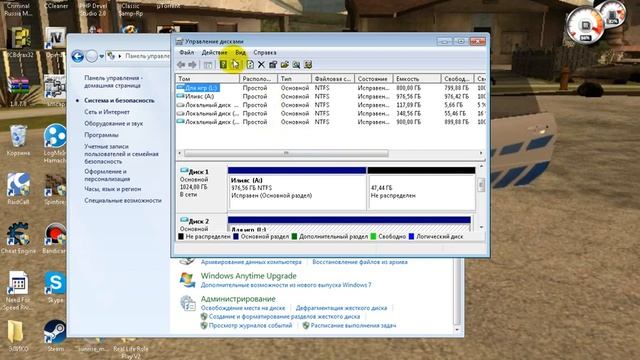Click Расписание выполнения задач link
This screenshot has width=640, height=360.
coord(353,326)
